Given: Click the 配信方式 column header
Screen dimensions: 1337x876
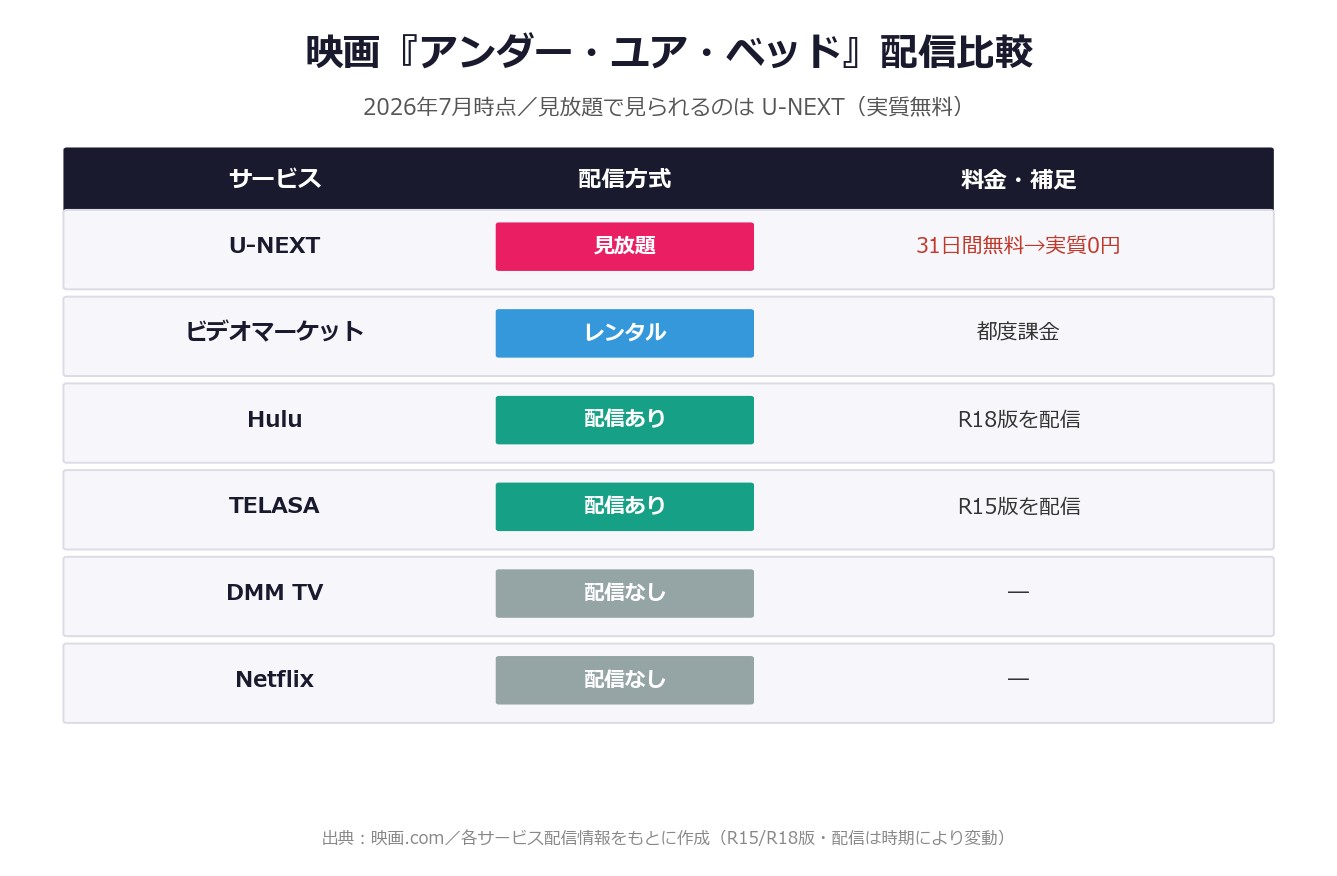Looking at the screenshot, I should (624, 179).
